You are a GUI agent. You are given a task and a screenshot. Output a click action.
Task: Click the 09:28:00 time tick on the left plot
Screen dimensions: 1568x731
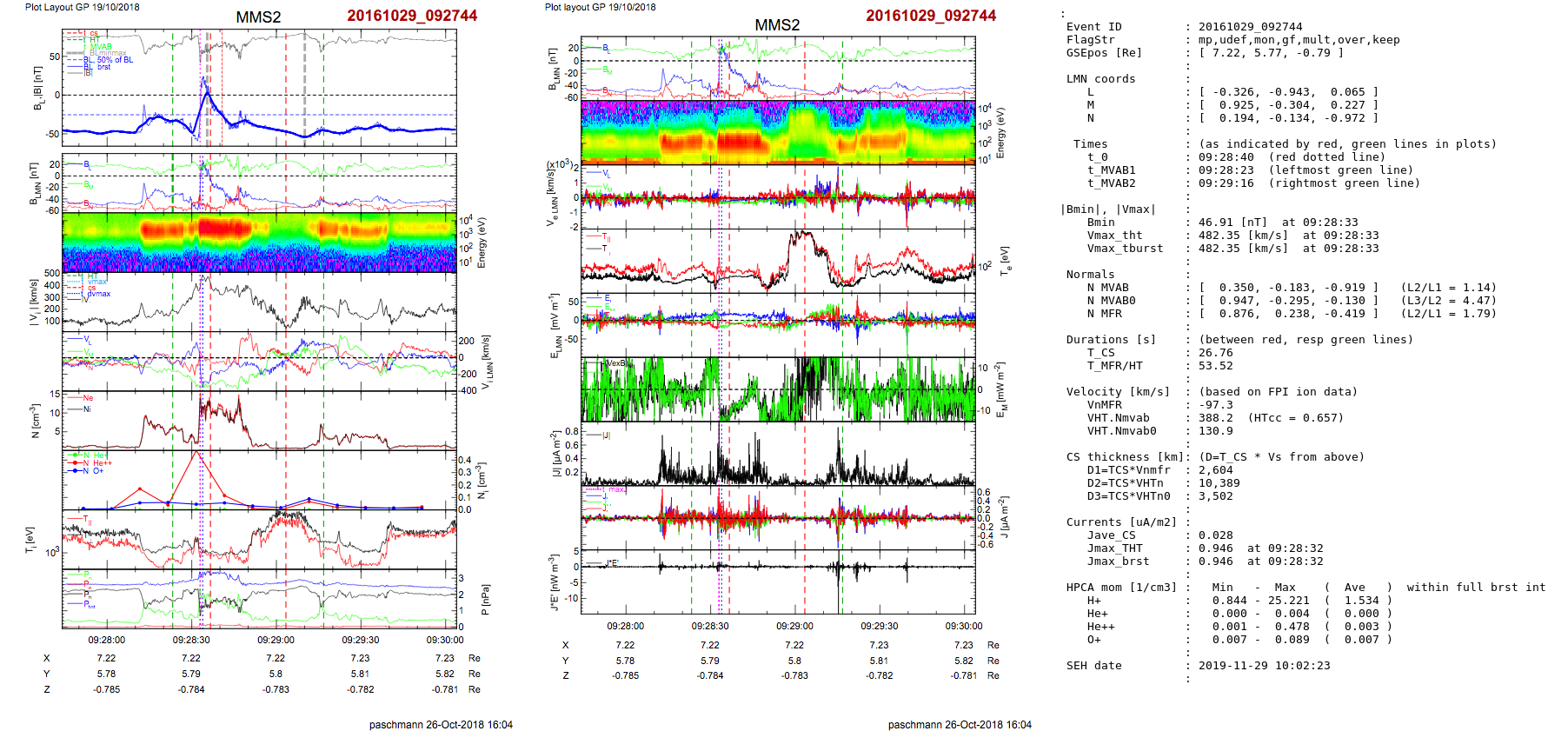[106, 640]
